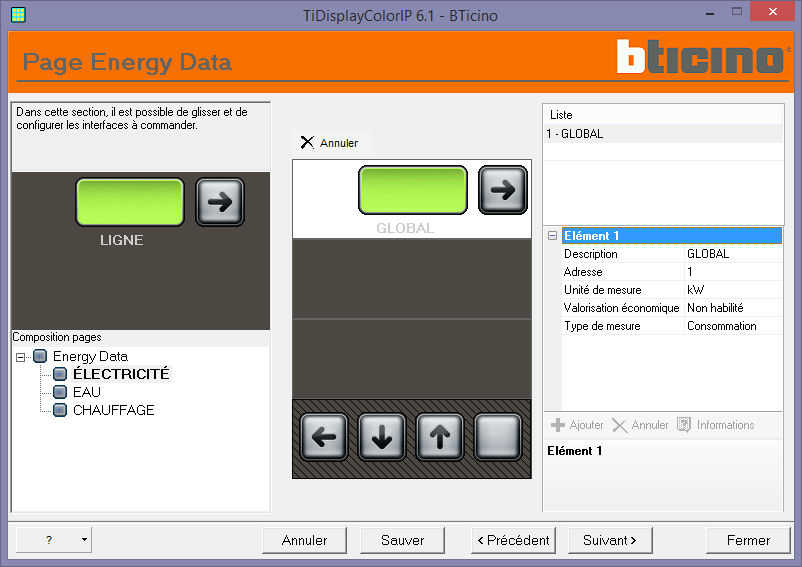Click the up arrow in the preview bottom bar

[439, 437]
